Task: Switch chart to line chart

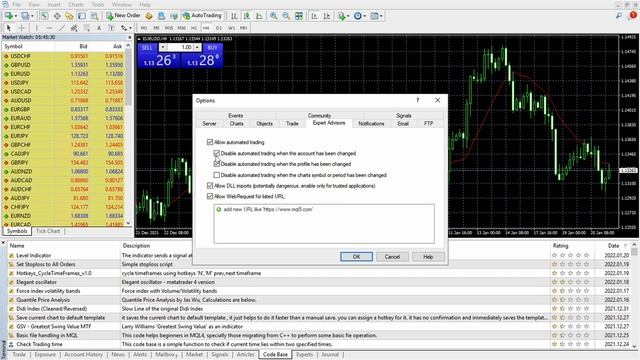Action: pos(260,16)
